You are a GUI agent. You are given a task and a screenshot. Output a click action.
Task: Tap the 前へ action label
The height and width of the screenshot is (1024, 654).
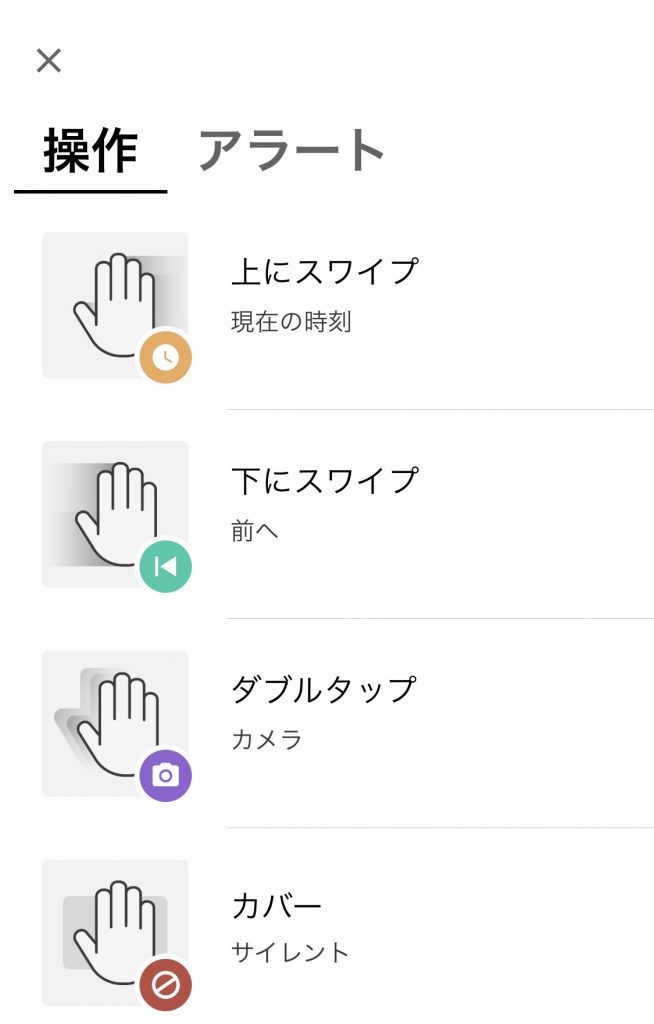(255, 531)
